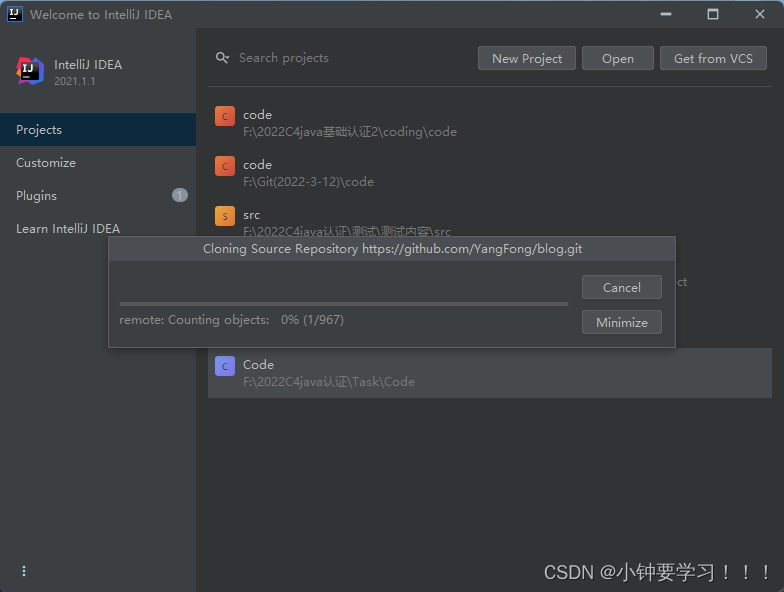Open project at F:\2022C4java基础认证2\coding\code
Viewport: 784px width, 592px height.
click(490, 123)
